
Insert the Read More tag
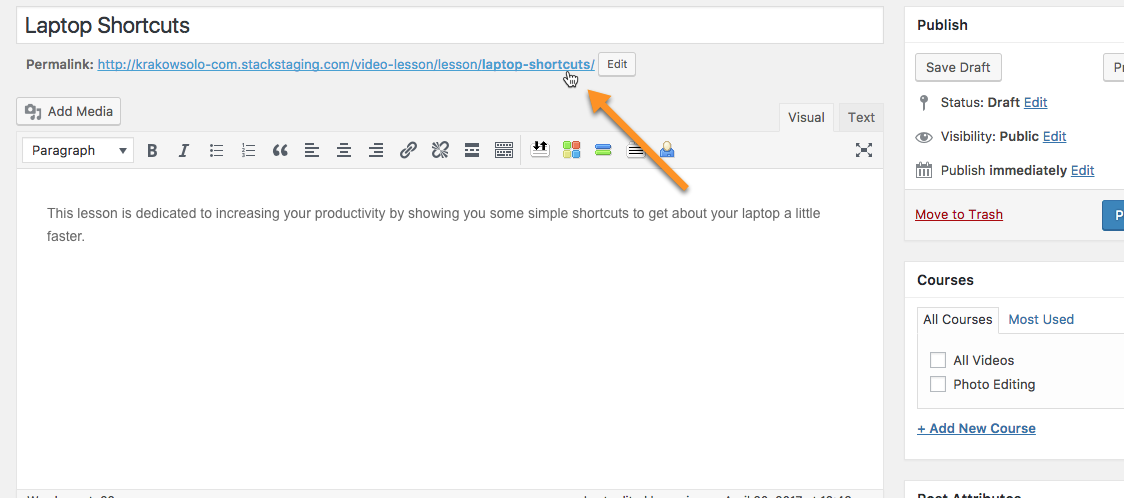click(472, 150)
